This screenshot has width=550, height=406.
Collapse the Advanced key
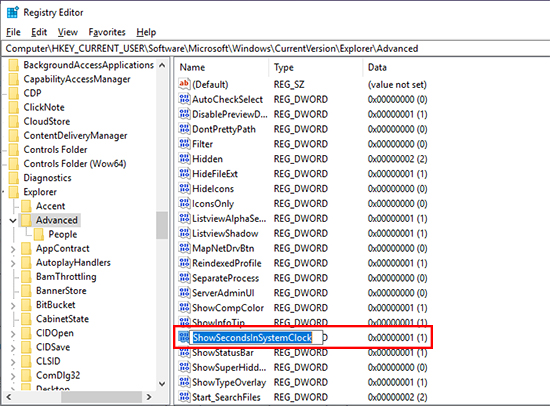coord(13,221)
